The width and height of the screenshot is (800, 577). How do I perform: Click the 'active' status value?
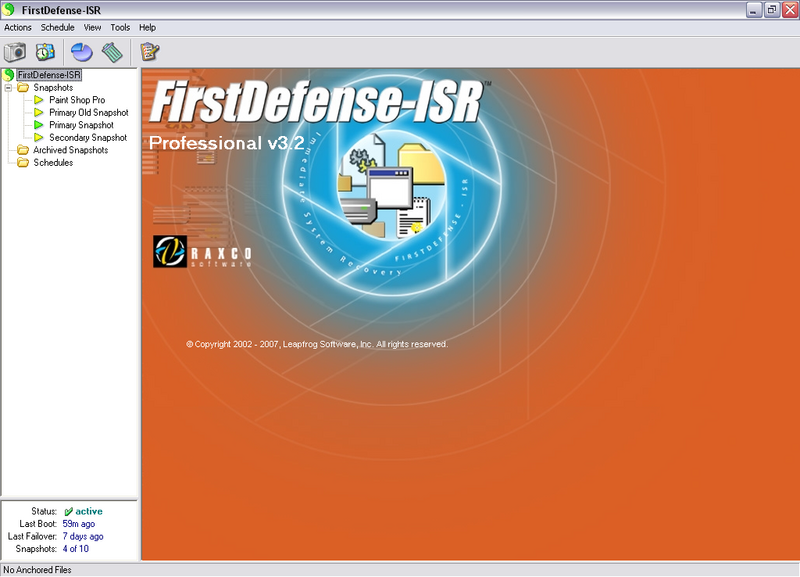(x=89, y=511)
